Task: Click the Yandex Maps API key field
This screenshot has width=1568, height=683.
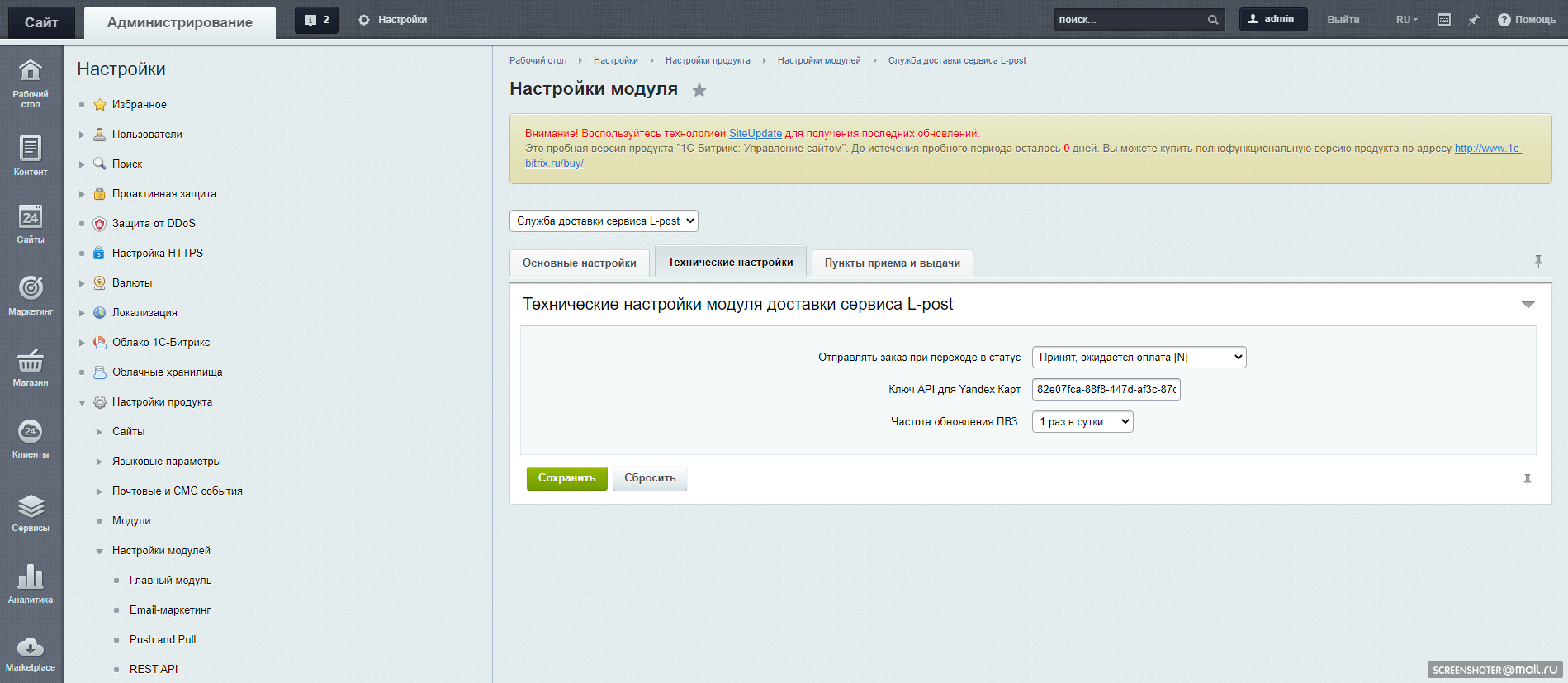Action: coord(1106,389)
